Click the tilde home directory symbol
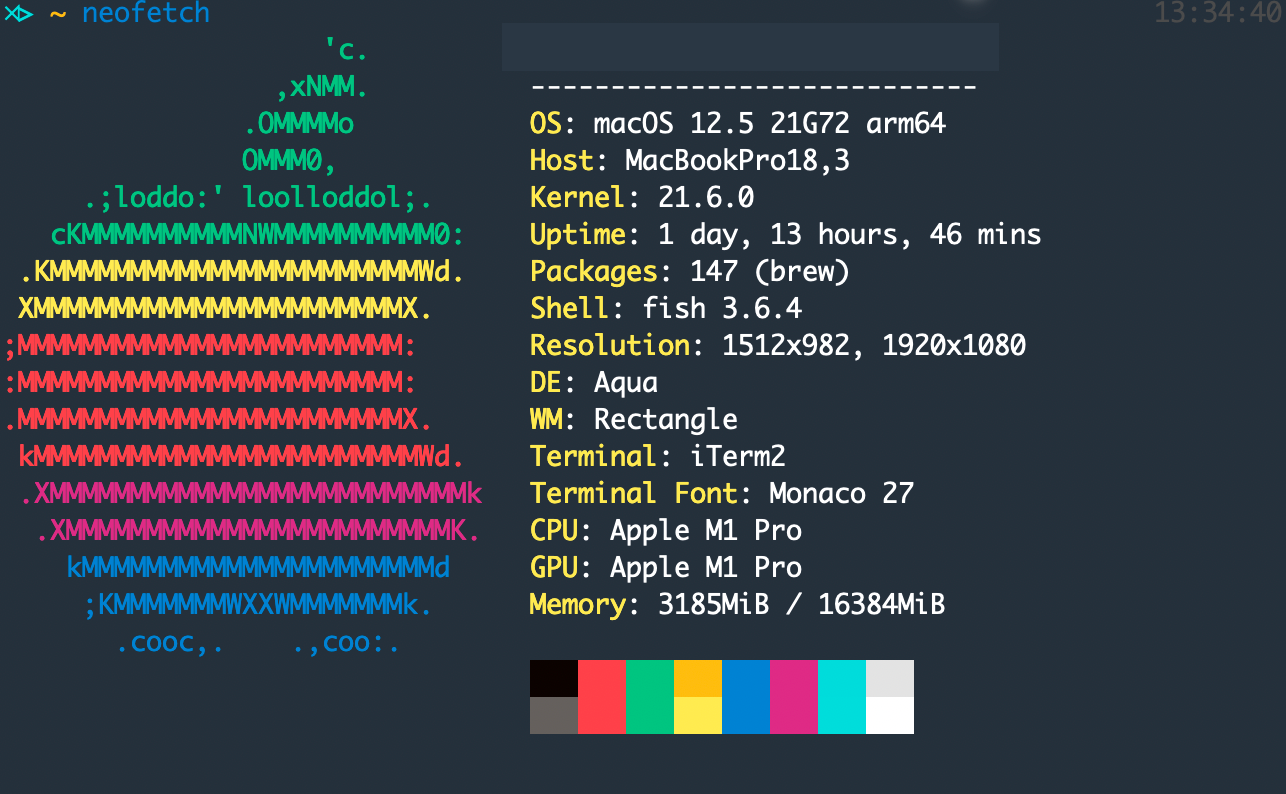This screenshot has height=794, width=1286. pyautogui.click(x=58, y=14)
